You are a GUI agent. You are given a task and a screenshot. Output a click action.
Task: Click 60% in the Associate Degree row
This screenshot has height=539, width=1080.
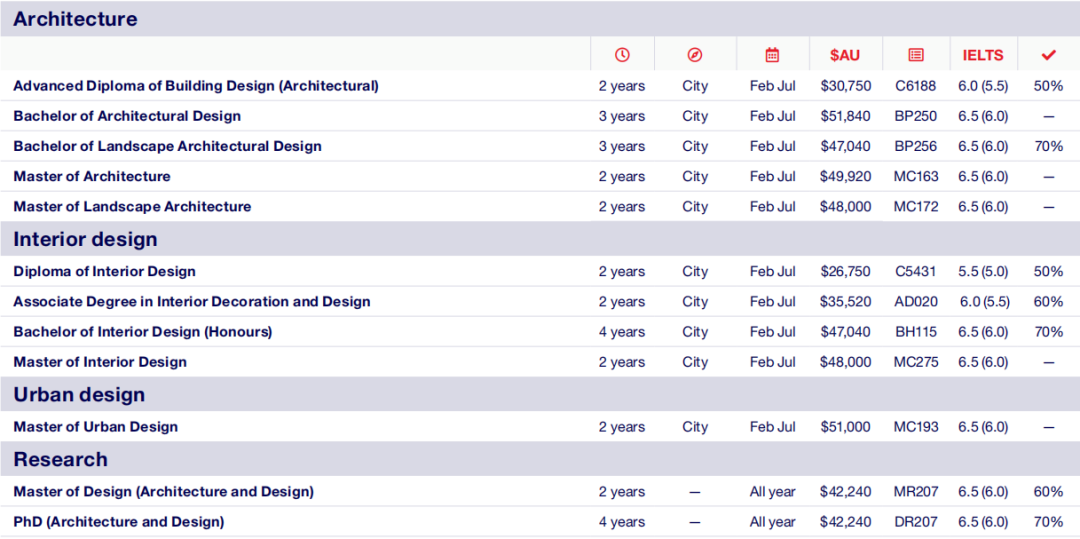(x=1048, y=302)
